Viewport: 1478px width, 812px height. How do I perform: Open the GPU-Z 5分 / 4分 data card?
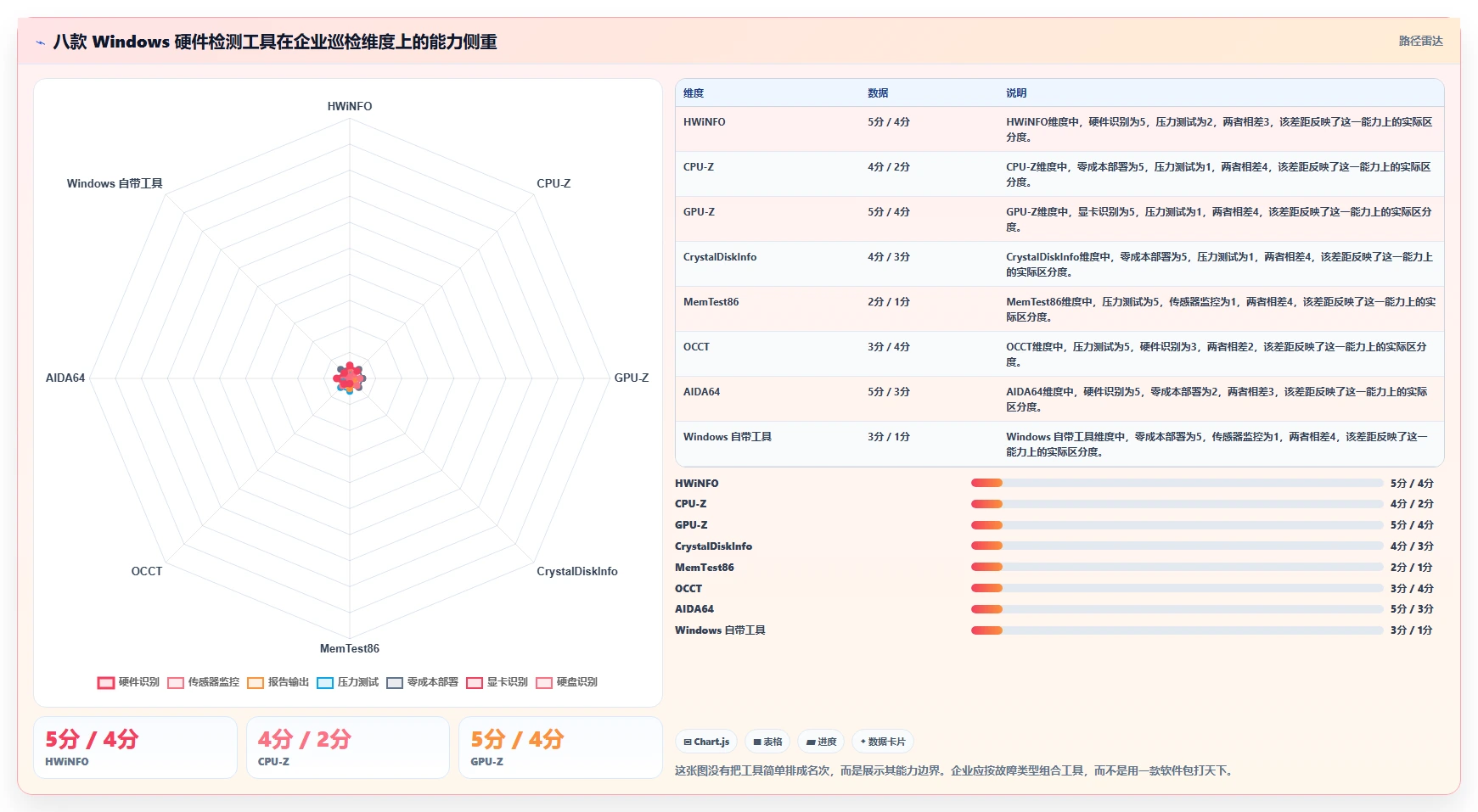[x=560, y=748]
